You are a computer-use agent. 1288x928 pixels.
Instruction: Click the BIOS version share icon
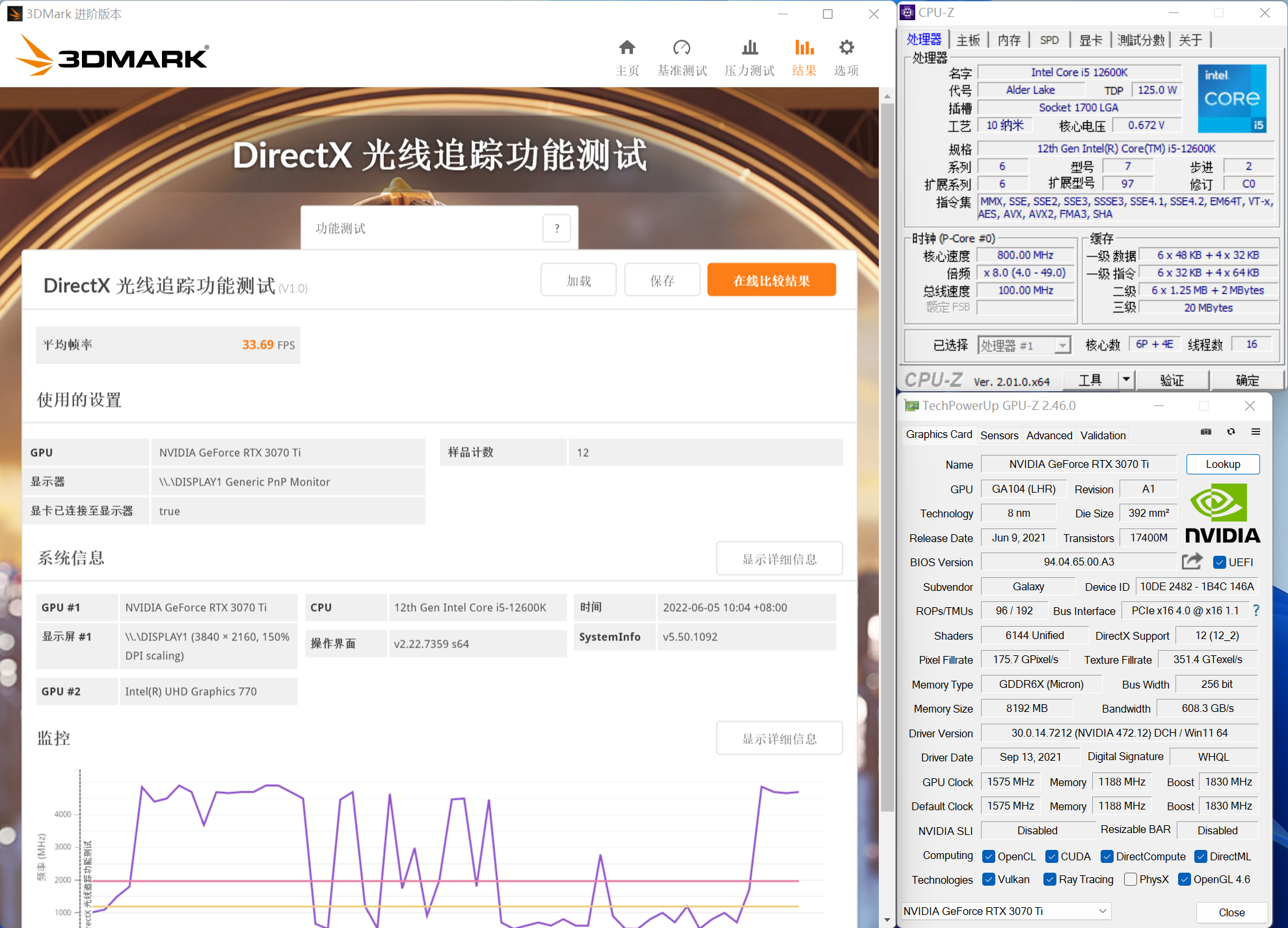(x=1192, y=561)
